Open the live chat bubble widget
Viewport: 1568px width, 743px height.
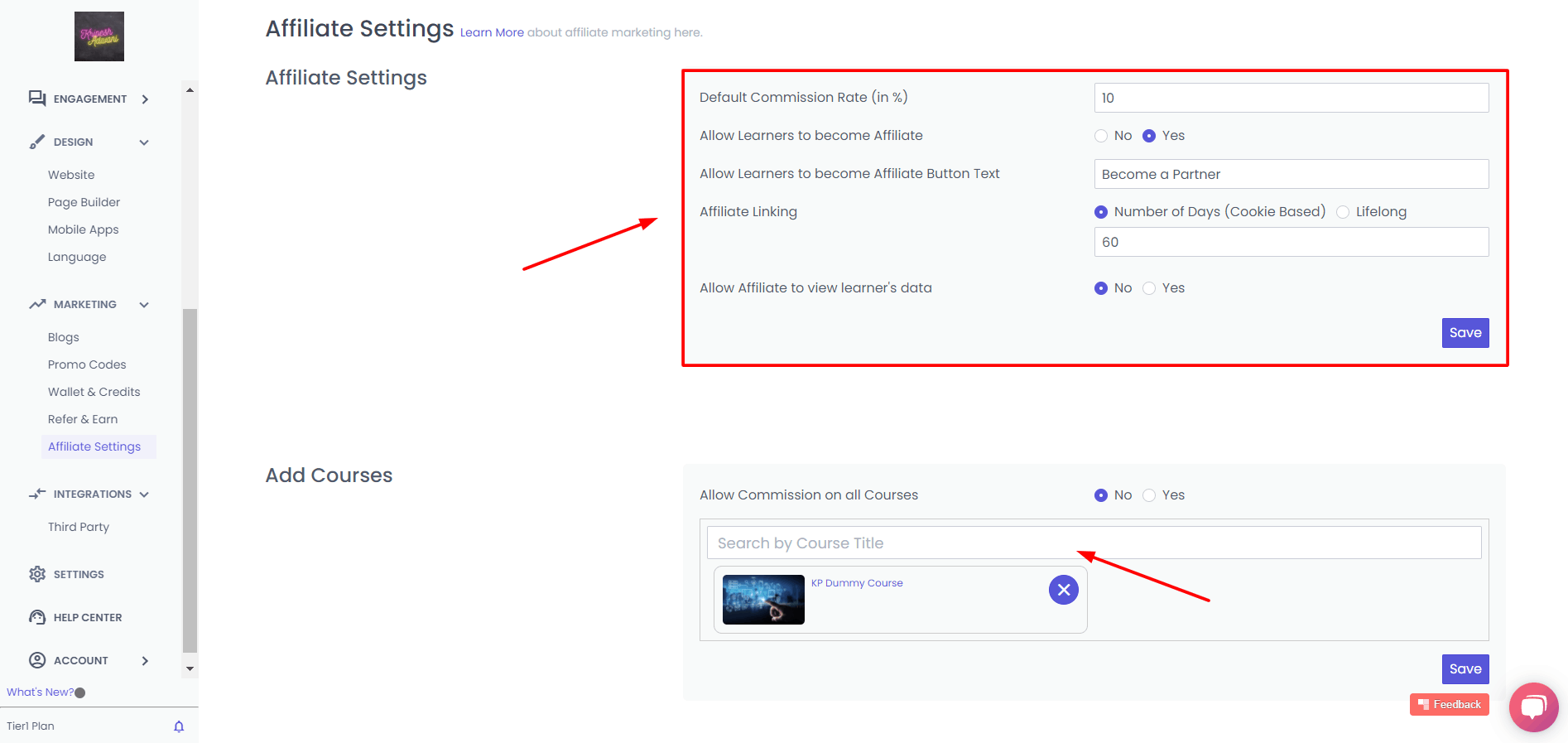pyautogui.click(x=1533, y=707)
